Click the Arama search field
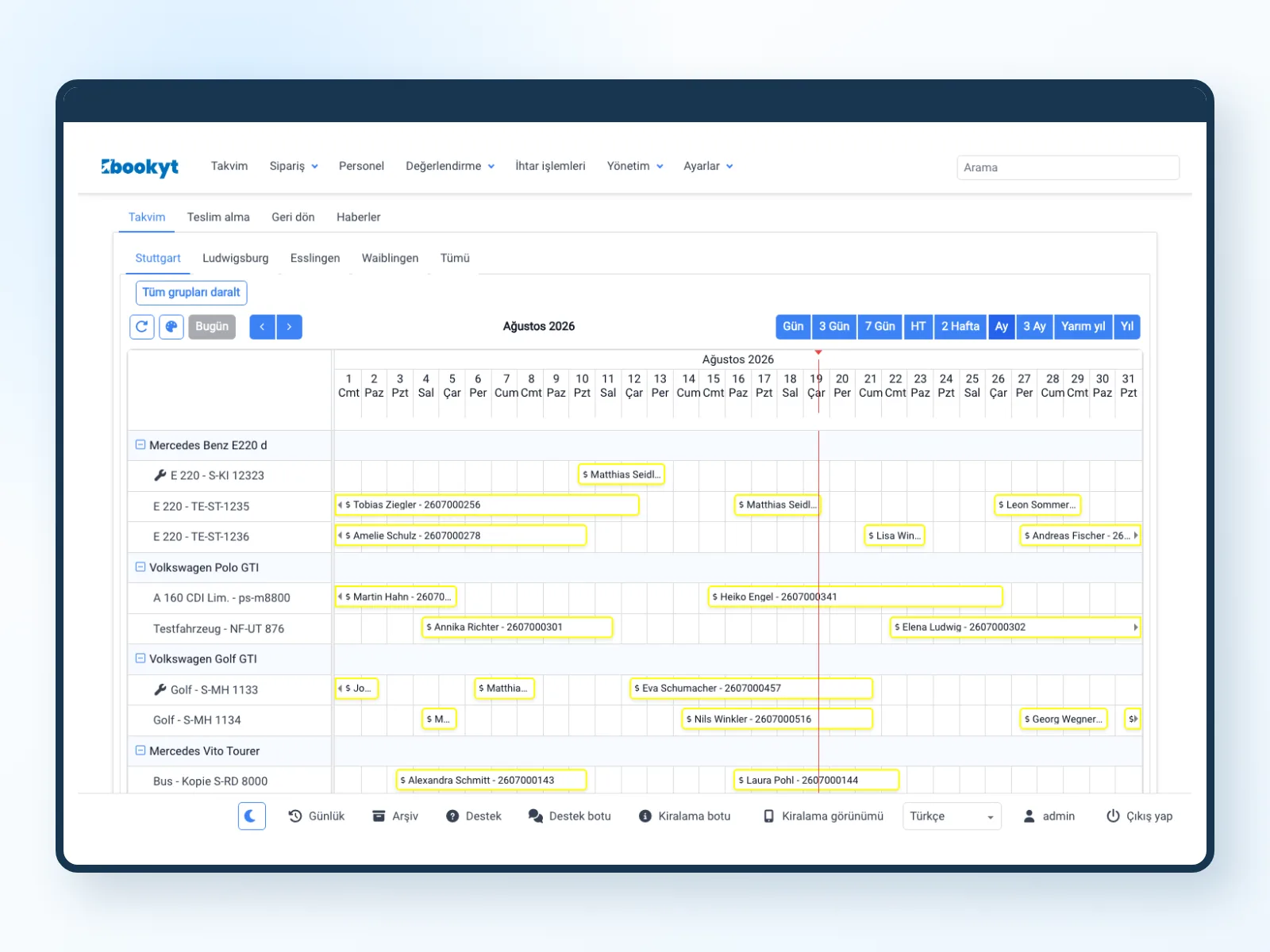Screen dimensions: 1270x952 click(x=1068, y=167)
